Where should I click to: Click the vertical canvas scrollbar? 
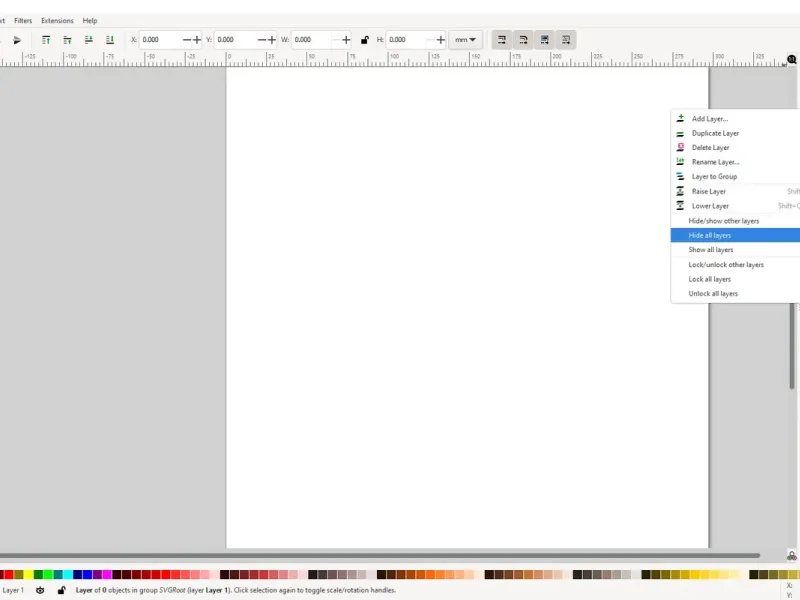[792, 346]
